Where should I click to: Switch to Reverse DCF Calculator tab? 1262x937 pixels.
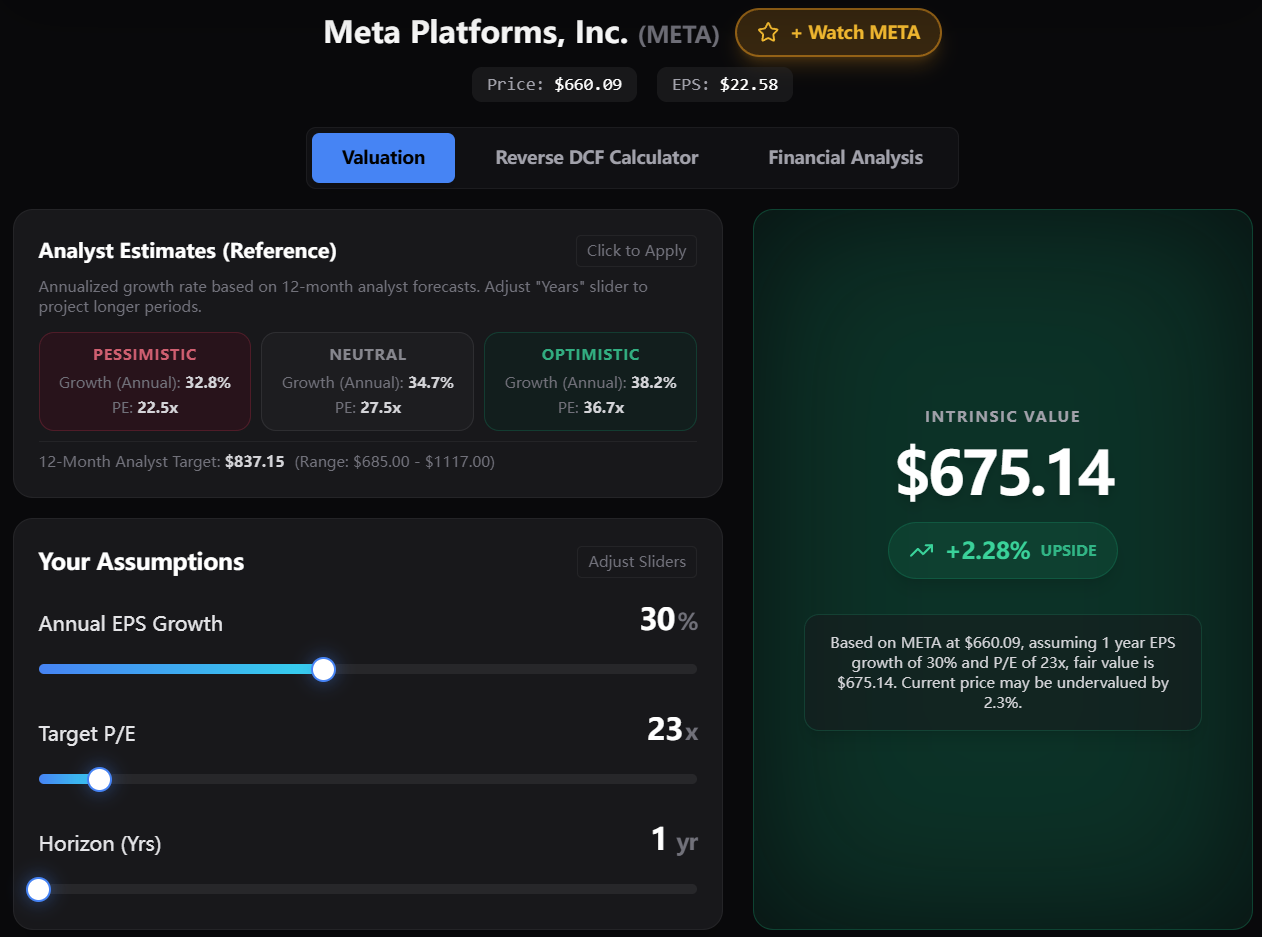click(597, 158)
